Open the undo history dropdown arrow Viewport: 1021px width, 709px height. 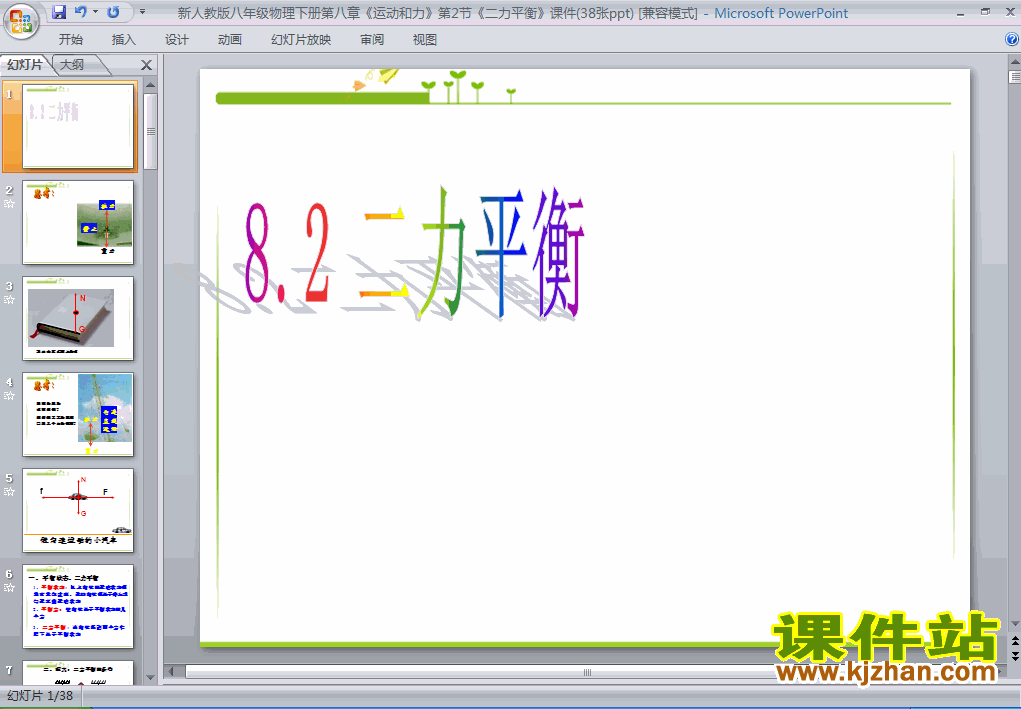[95, 12]
